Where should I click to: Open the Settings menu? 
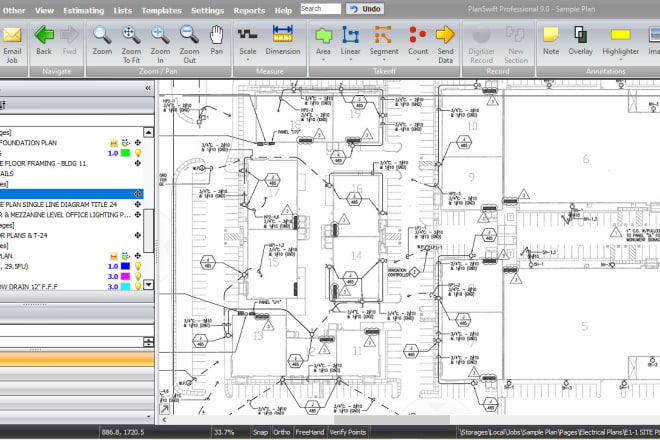(x=208, y=11)
